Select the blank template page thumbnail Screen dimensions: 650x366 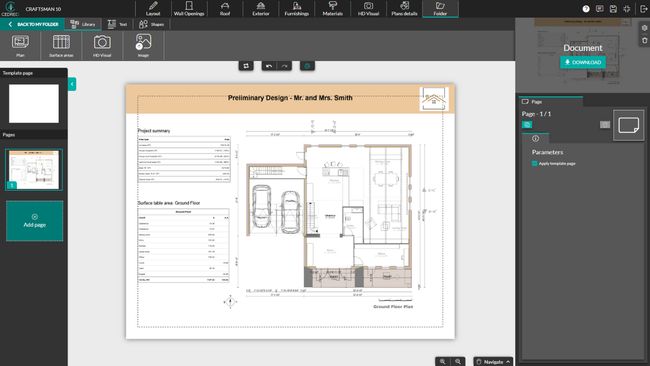click(34, 104)
